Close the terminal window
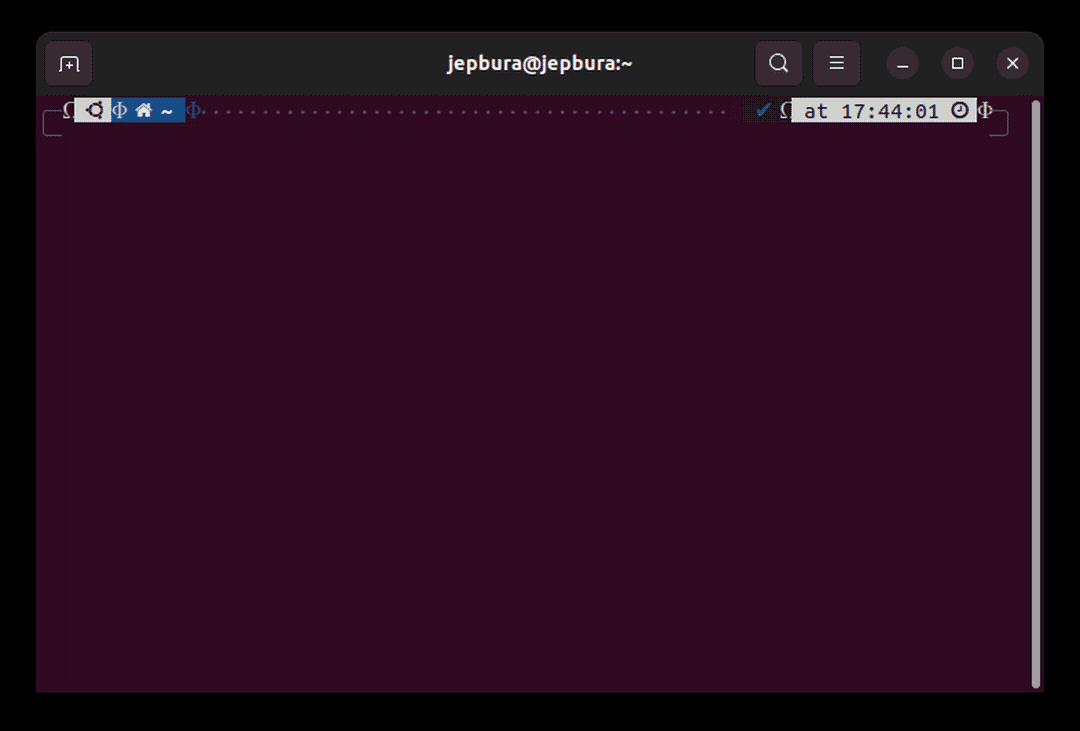Screen dimensions: 1080x731 [1012, 64]
